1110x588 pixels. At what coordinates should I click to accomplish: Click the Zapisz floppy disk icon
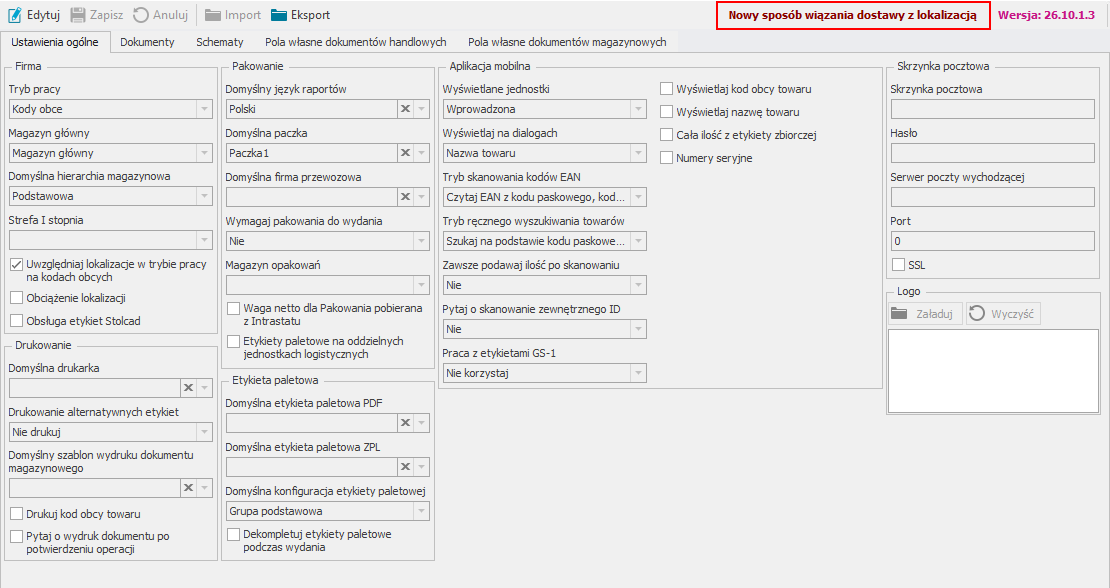[78, 15]
